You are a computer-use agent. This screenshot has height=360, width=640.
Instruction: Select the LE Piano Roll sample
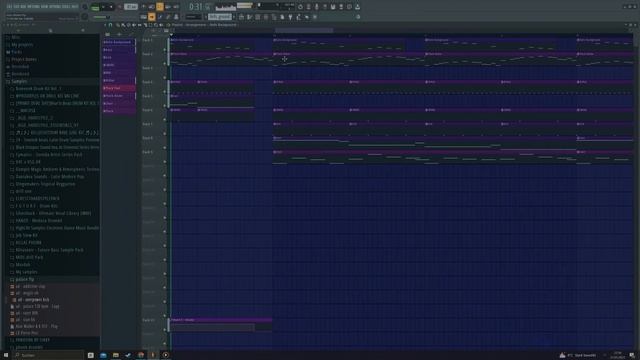click(x=27, y=333)
